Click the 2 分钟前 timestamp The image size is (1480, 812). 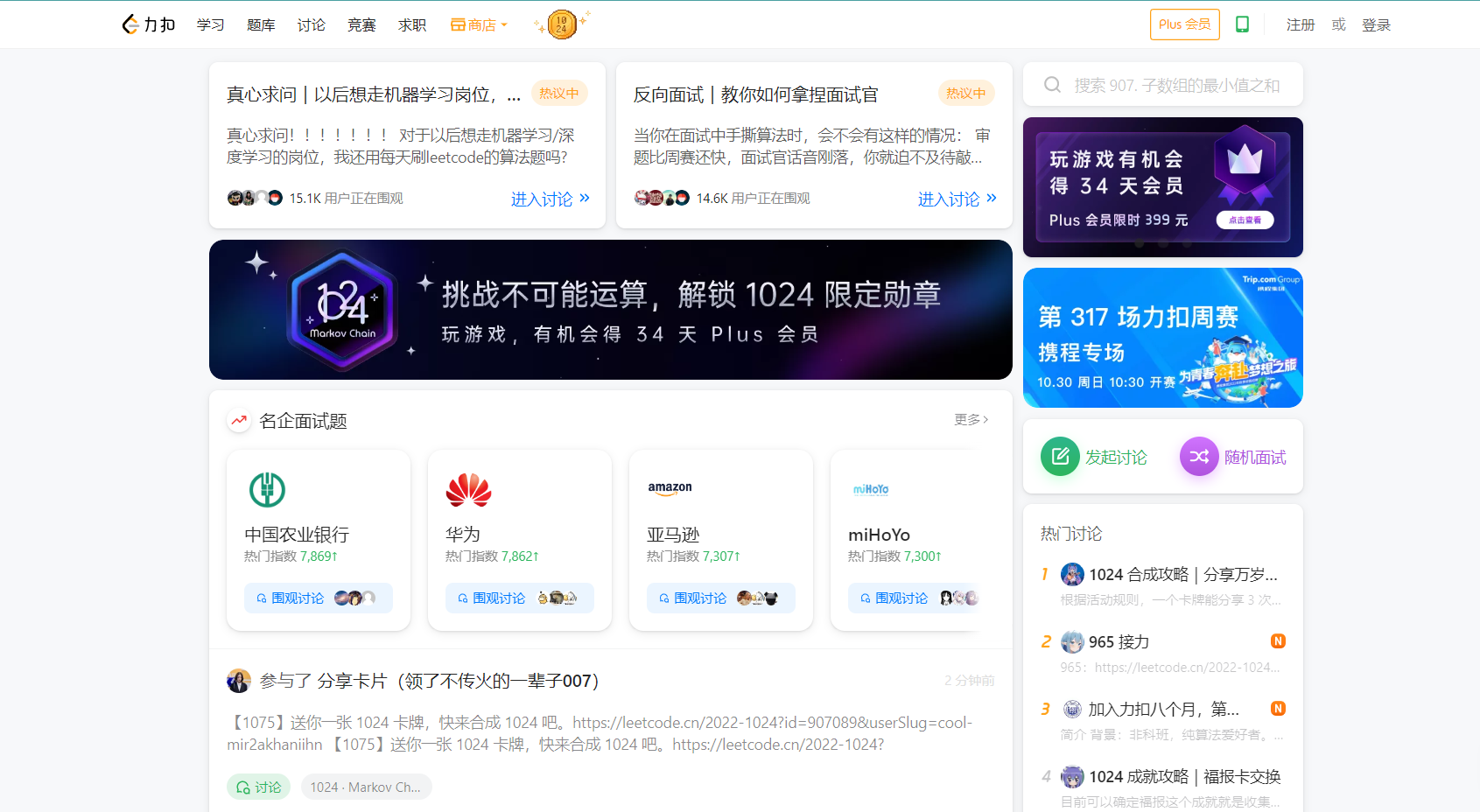(969, 680)
